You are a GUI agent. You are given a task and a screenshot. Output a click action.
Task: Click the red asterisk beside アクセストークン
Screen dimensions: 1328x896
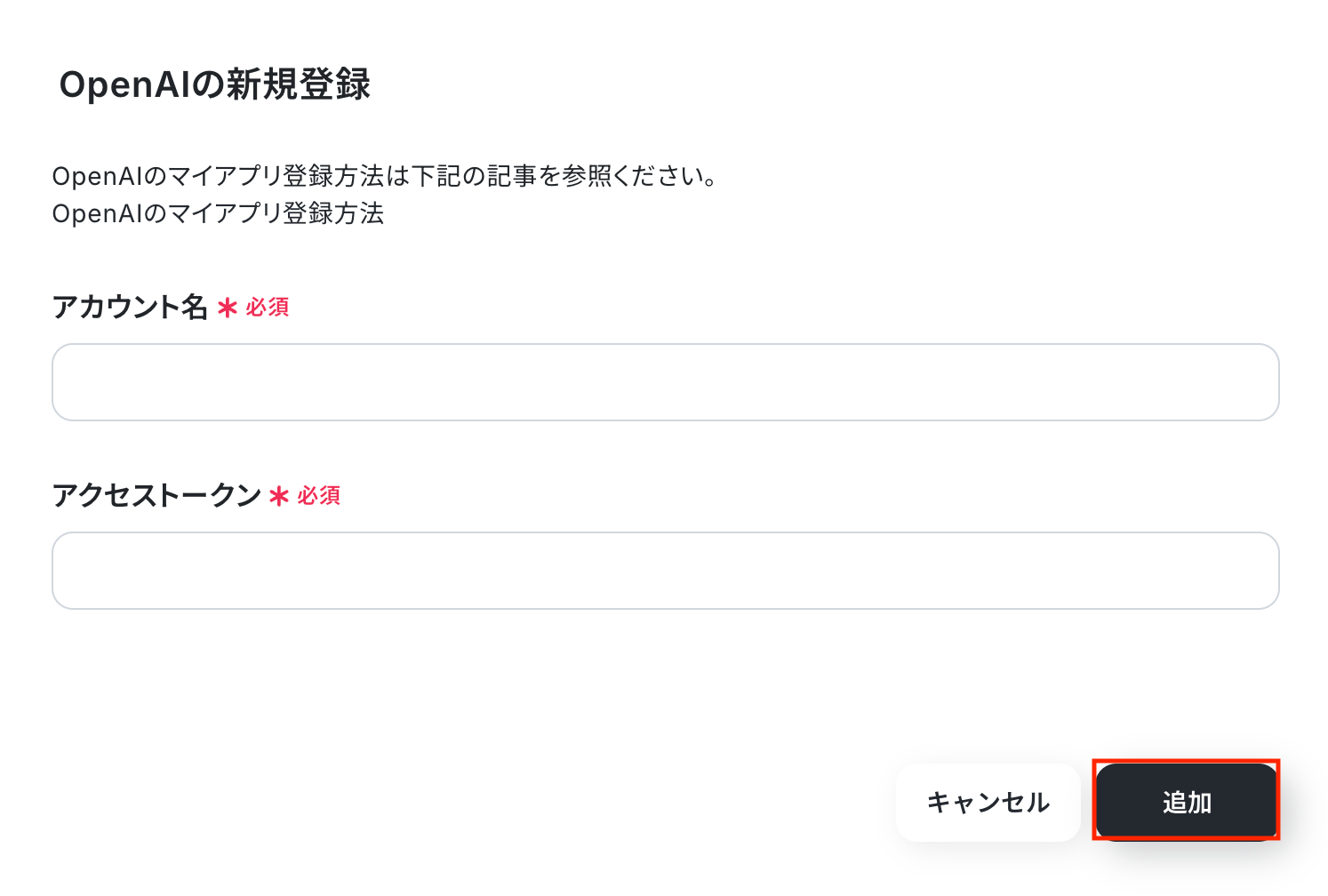(x=279, y=497)
